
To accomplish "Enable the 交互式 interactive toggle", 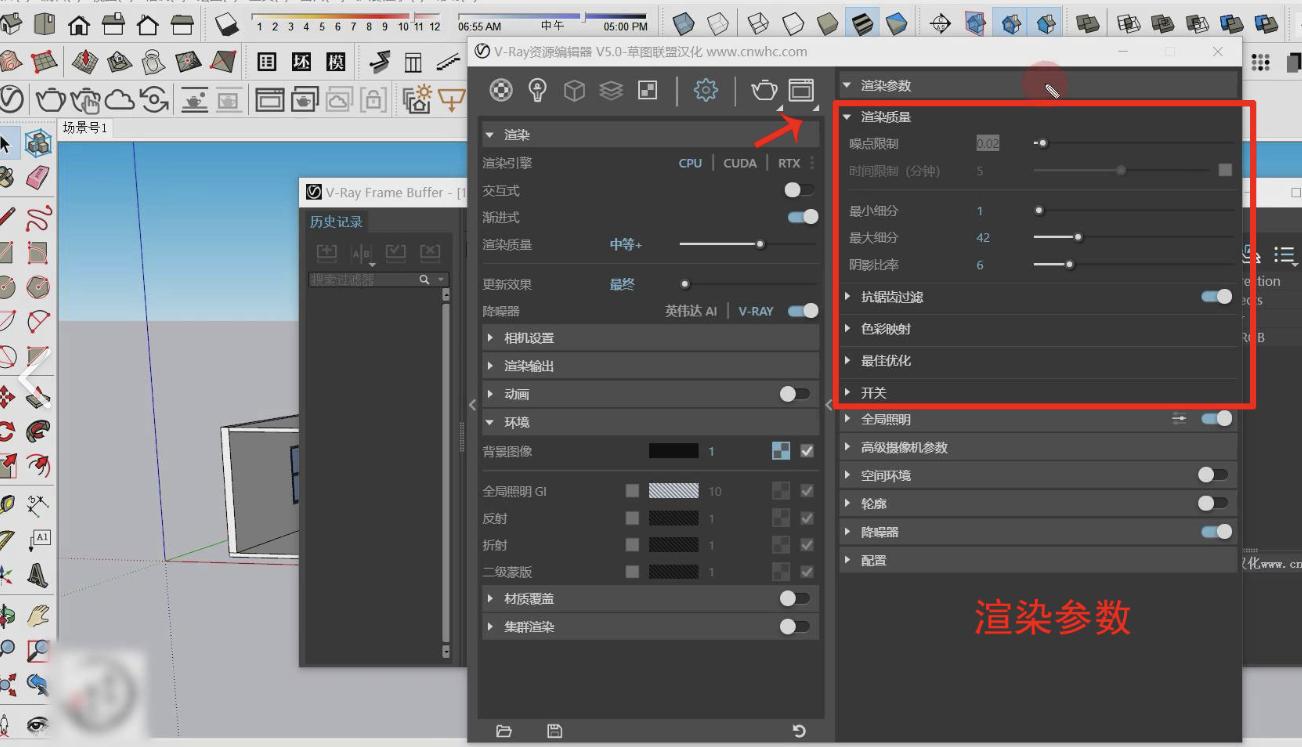I will click(x=798, y=190).
